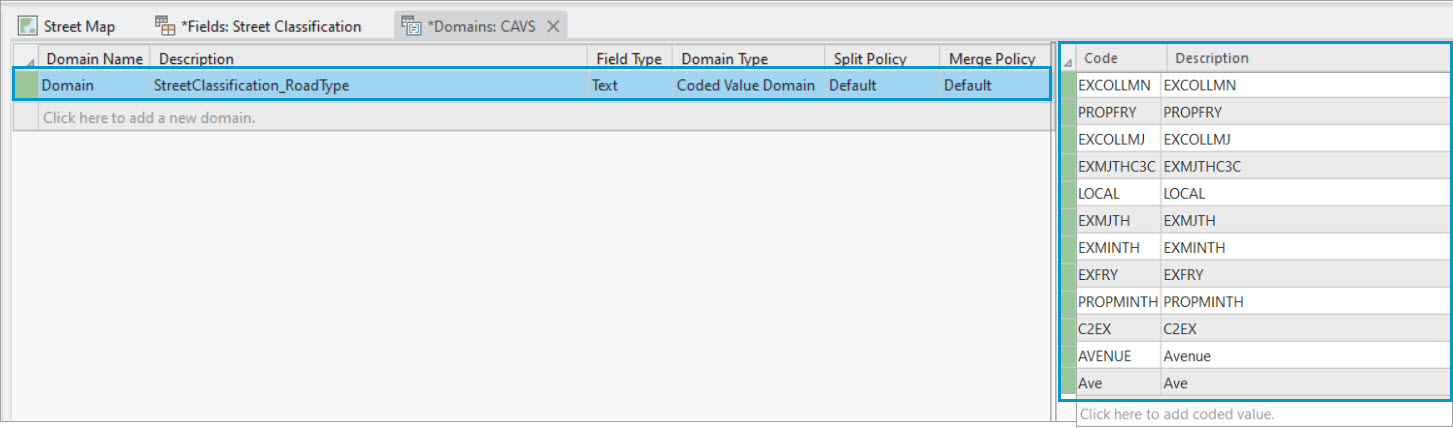
Task: Close the Domains: CAVS tab
Action: 553,26
